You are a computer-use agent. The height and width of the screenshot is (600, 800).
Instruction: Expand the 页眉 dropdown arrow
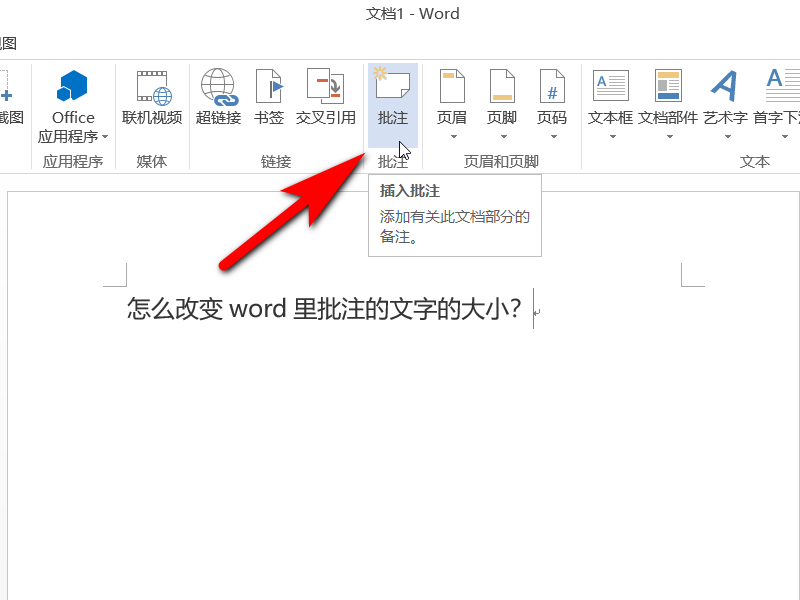(x=454, y=137)
